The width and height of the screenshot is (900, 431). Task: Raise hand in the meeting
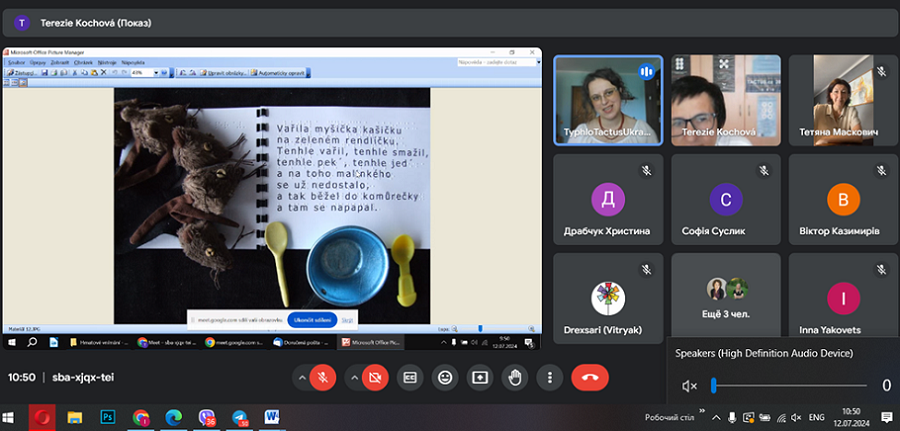coord(515,378)
